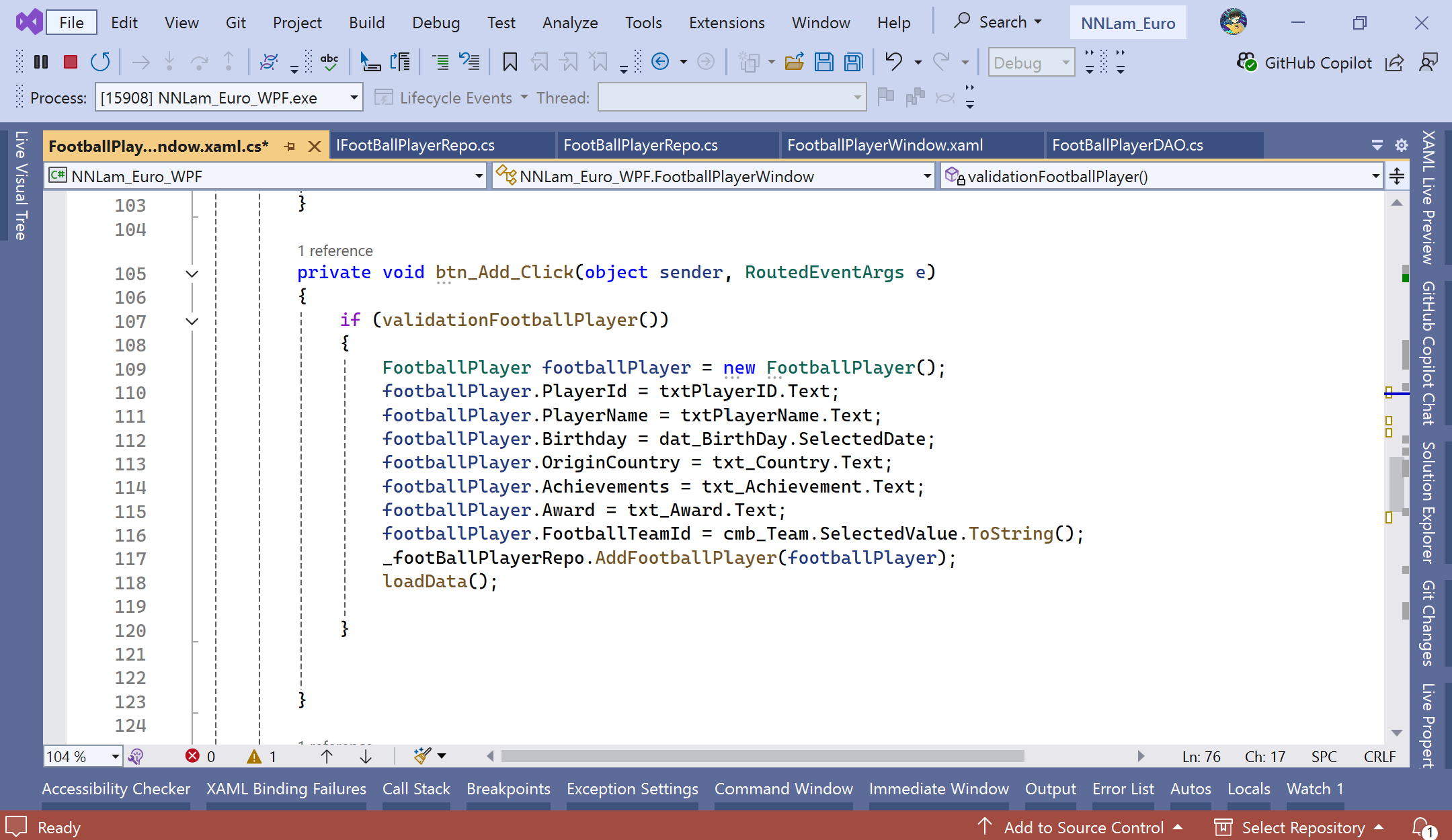Viewport: 1452px width, 840px height.
Task: Split editor window with splitter icon
Action: (x=1397, y=176)
